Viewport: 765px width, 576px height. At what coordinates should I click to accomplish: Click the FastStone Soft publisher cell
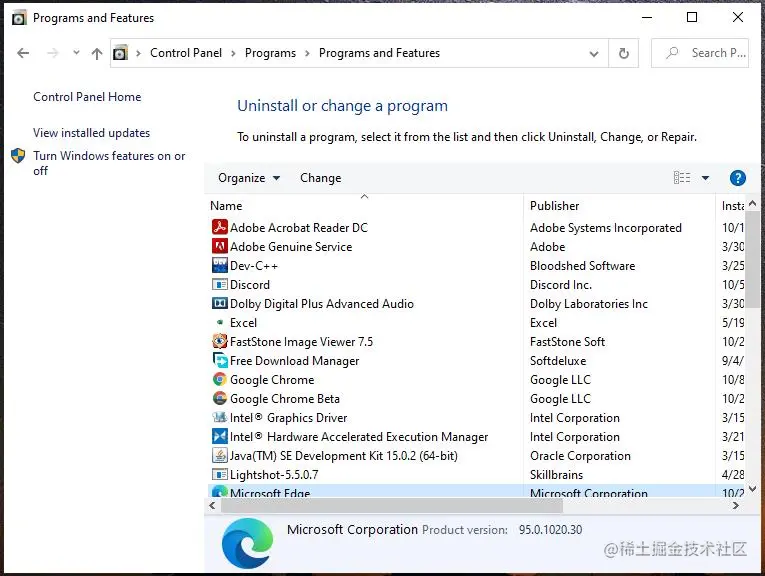tap(567, 341)
